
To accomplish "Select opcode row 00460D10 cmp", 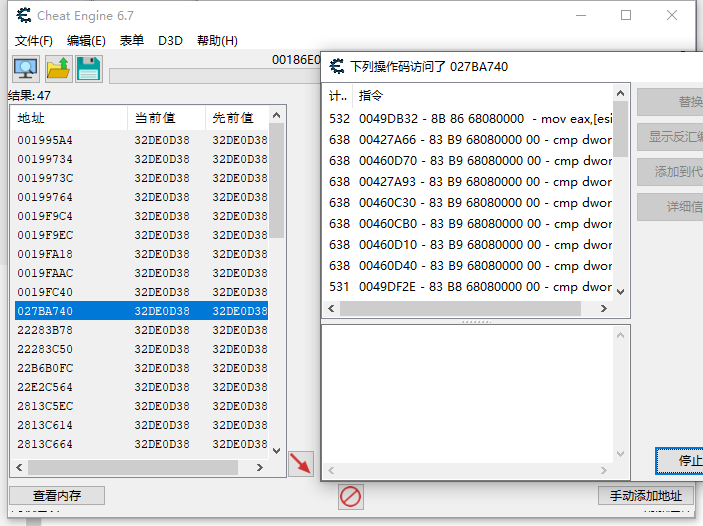I will point(469,245).
